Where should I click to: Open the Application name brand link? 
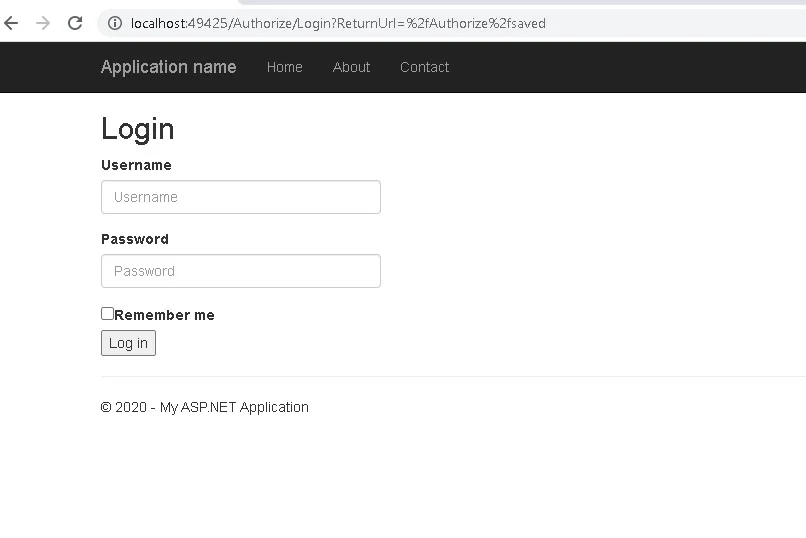click(169, 67)
